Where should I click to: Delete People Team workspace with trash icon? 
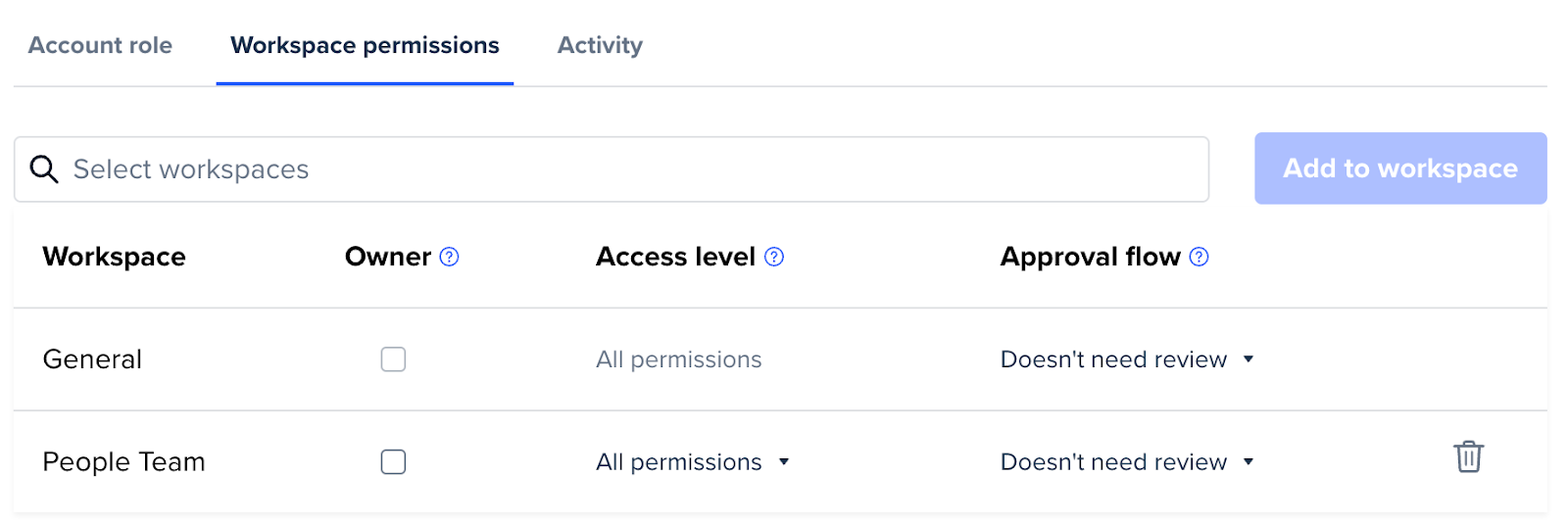pos(1468,456)
